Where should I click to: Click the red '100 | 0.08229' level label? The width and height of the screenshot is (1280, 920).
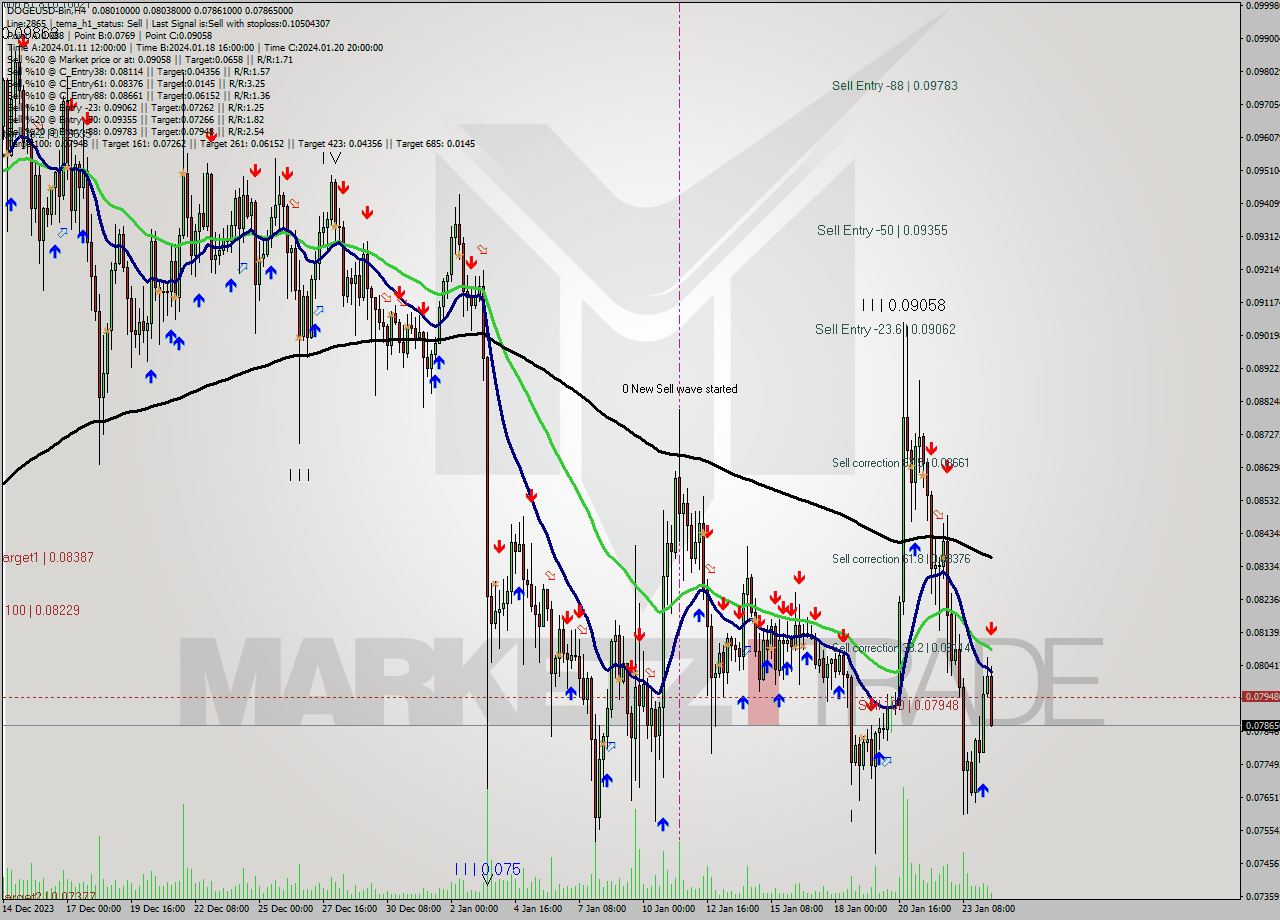pyautogui.click(x=43, y=610)
